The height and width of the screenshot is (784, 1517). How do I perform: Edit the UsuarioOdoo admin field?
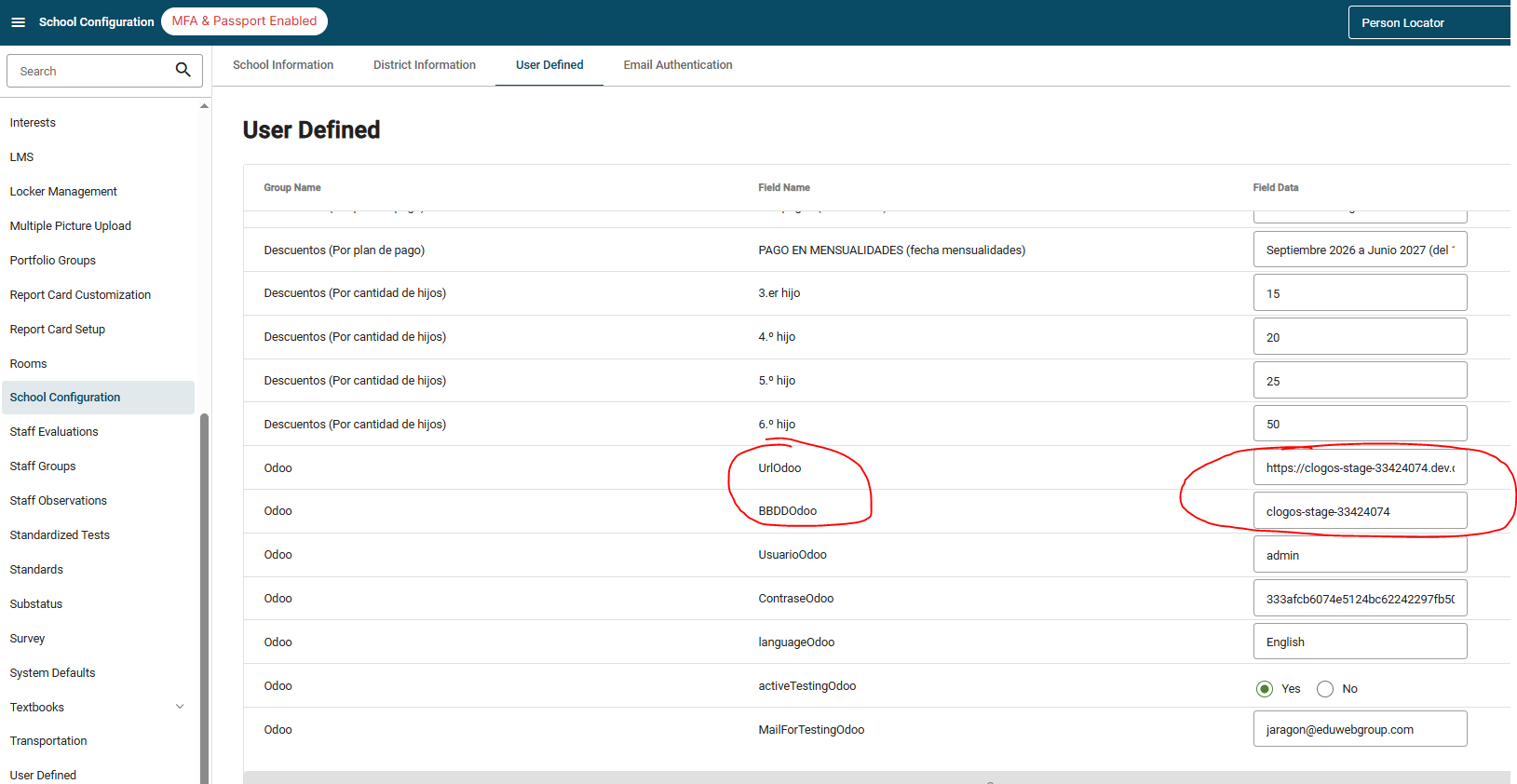(x=1360, y=555)
